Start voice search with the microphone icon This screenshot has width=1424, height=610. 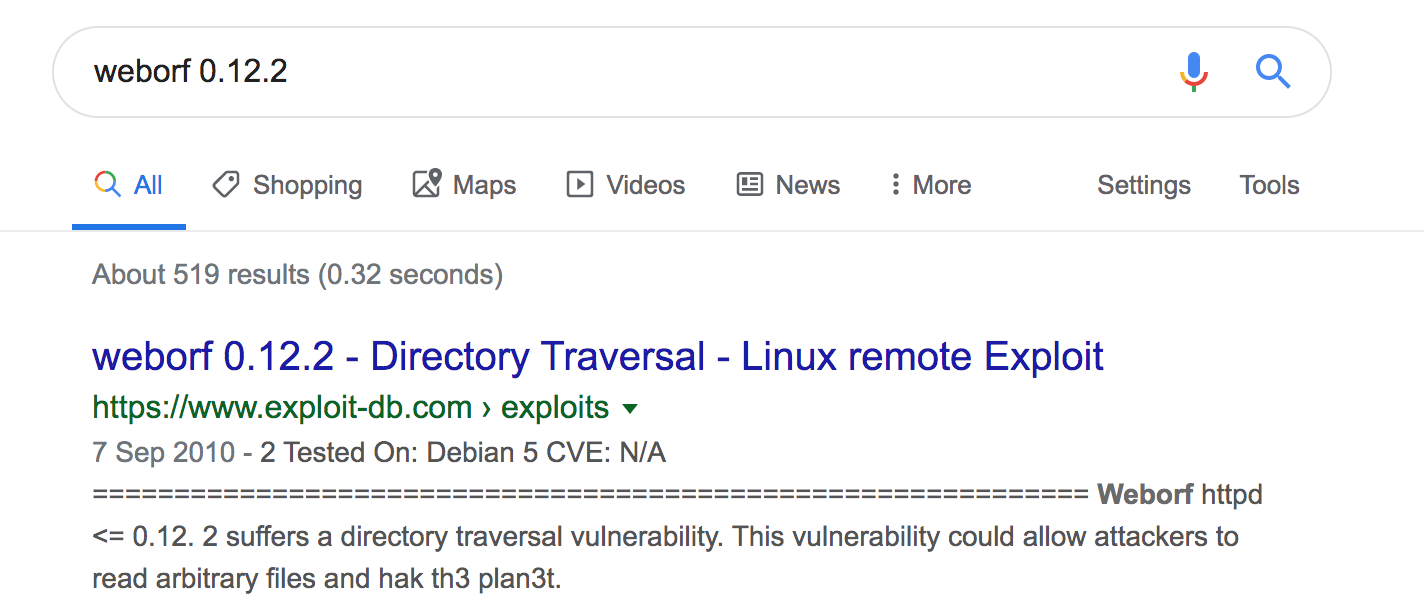point(1194,72)
